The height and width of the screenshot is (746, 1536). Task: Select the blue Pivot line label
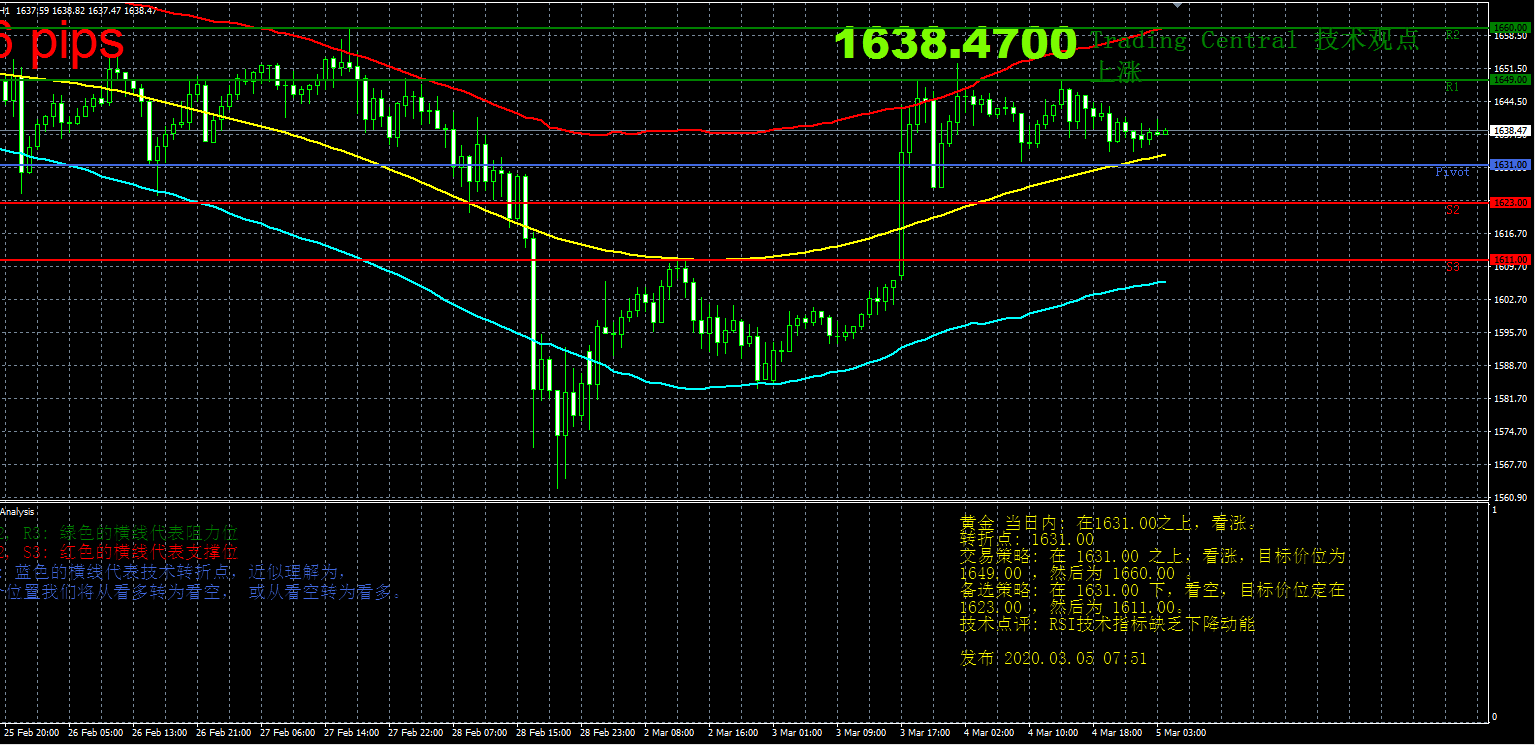(x=1453, y=172)
